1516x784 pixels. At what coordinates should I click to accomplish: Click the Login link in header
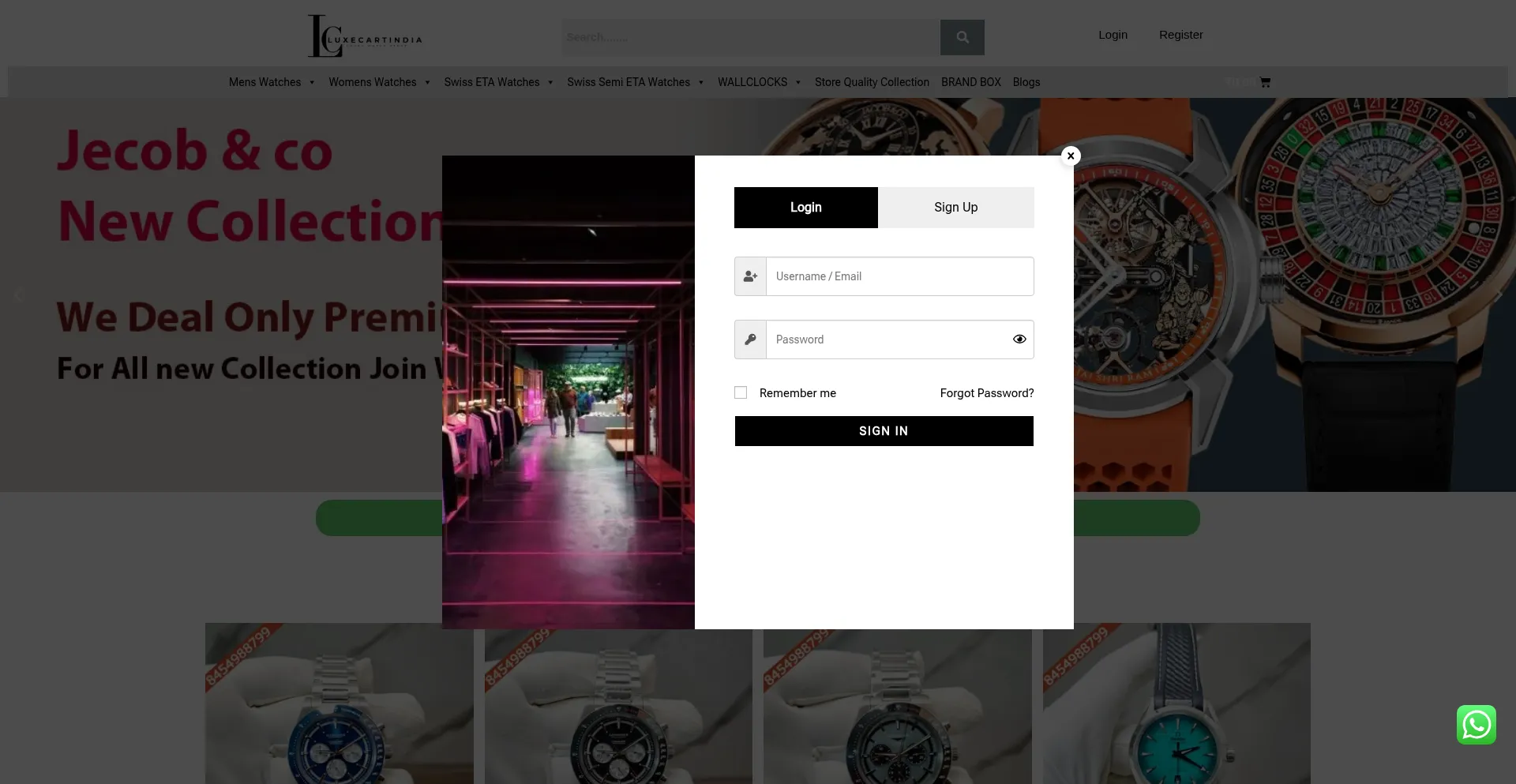click(1113, 35)
